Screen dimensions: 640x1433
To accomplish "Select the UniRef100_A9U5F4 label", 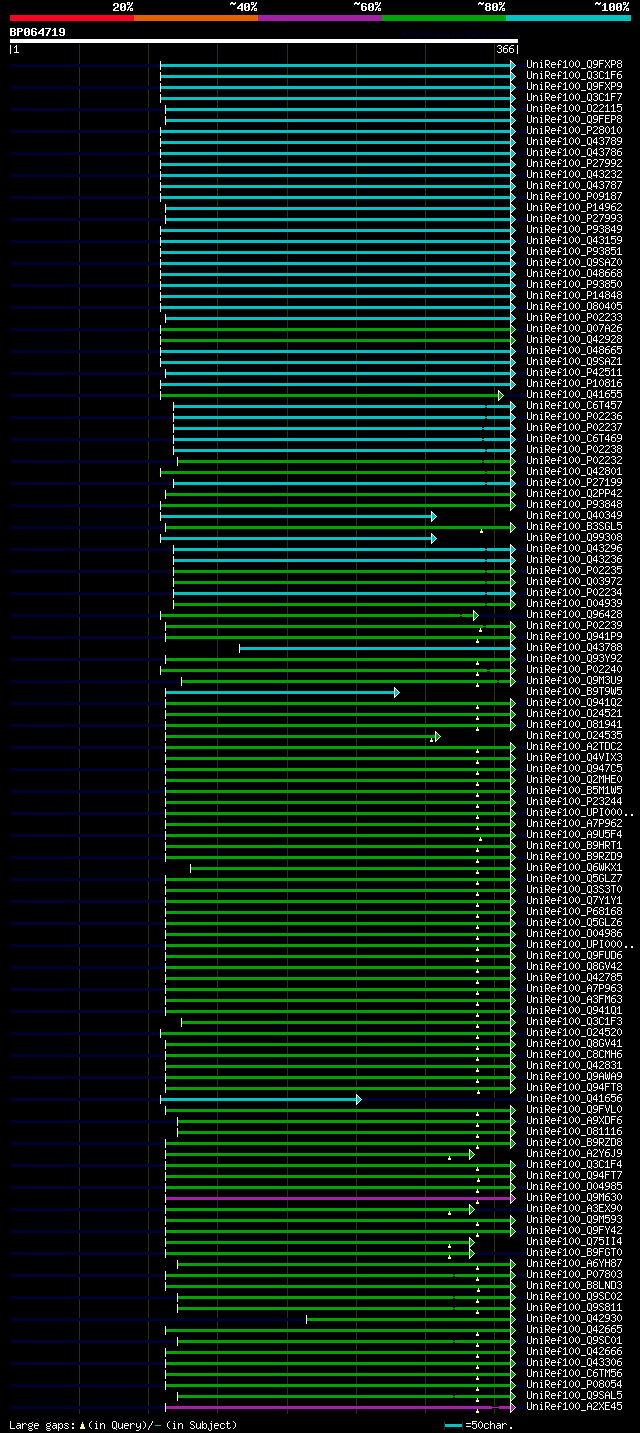I will [574, 835].
